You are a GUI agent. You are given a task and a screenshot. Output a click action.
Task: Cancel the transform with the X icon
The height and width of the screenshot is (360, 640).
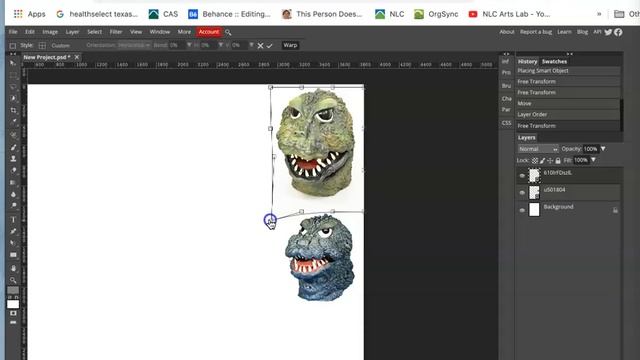(x=260, y=46)
